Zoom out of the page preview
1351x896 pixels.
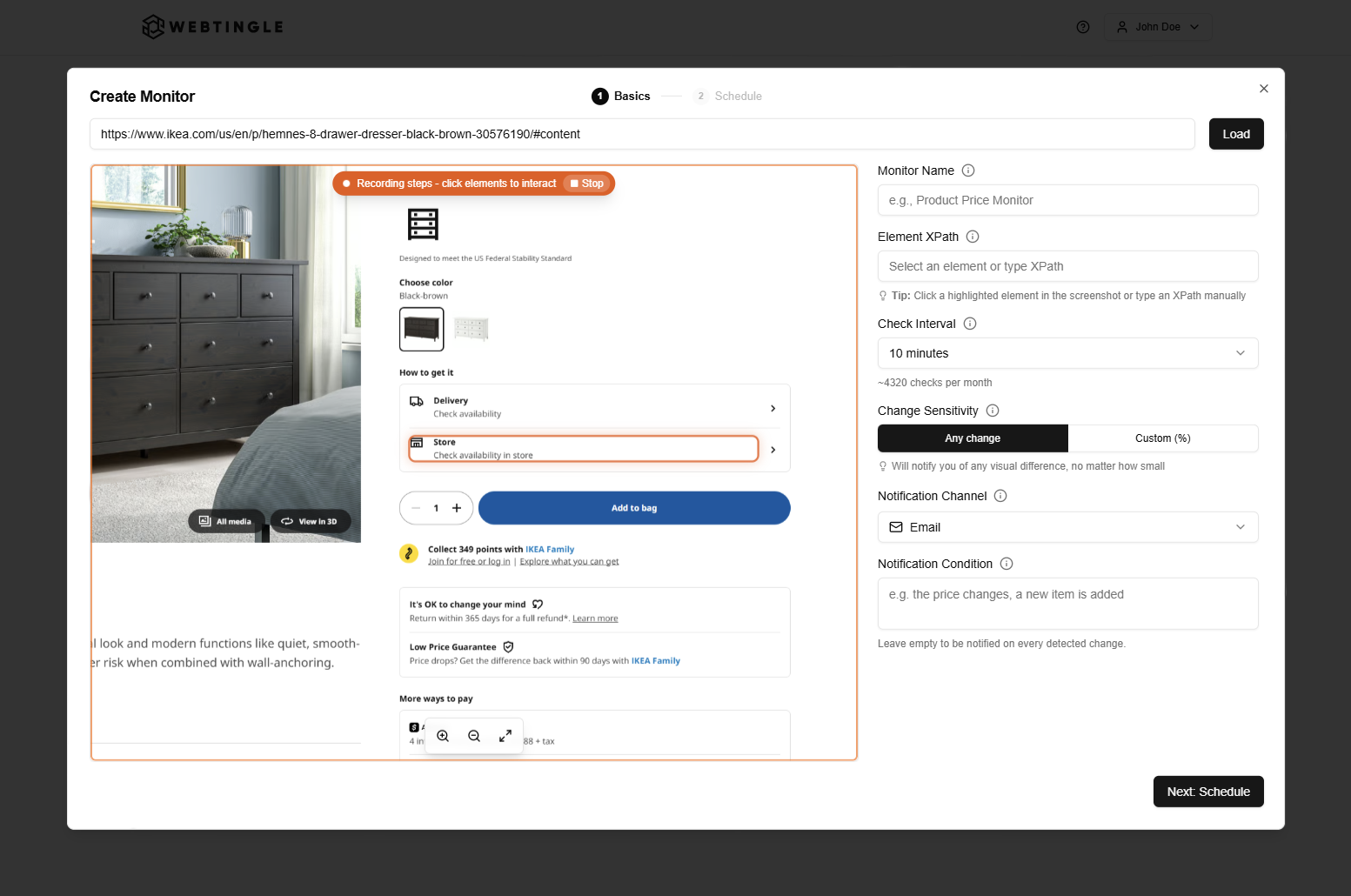point(474,736)
